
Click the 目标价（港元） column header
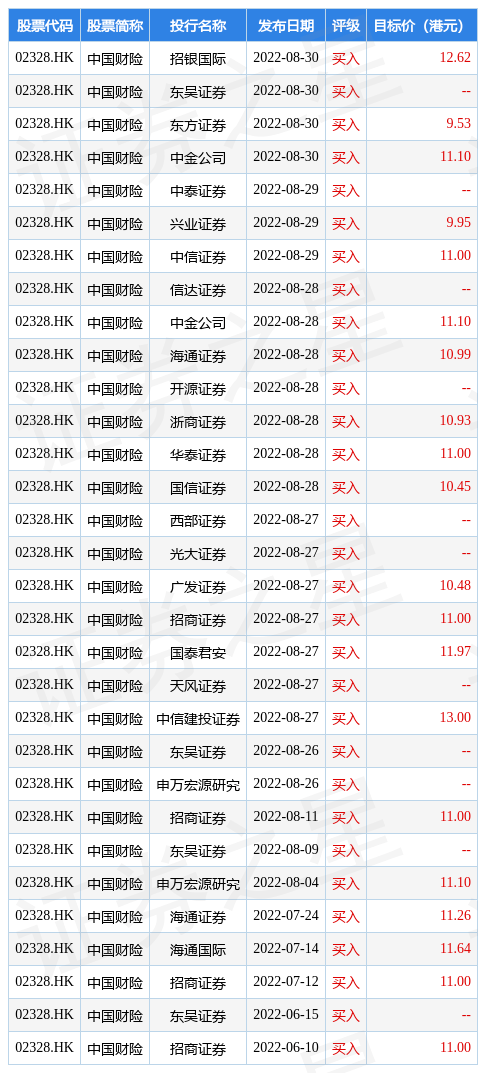(422, 26)
